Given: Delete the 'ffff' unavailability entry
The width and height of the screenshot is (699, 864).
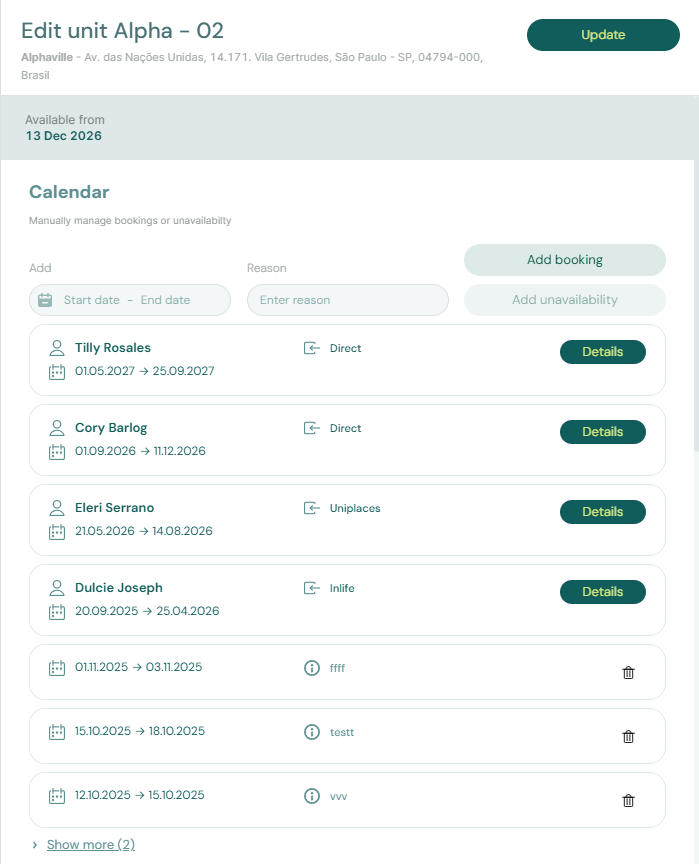Looking at the screenshot, I should click(628, 673).
